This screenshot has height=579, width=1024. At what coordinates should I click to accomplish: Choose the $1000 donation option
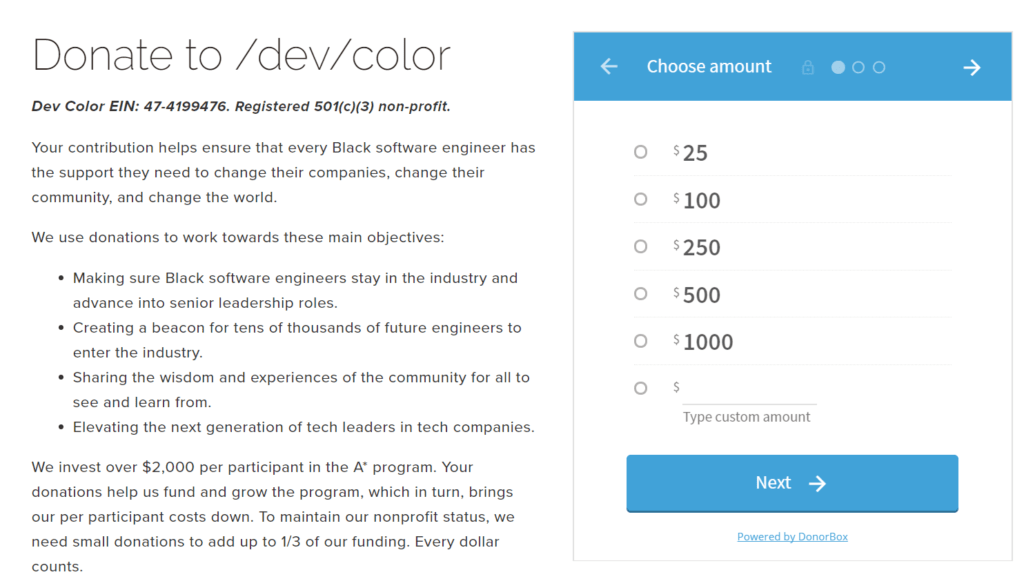coord(641,341)
